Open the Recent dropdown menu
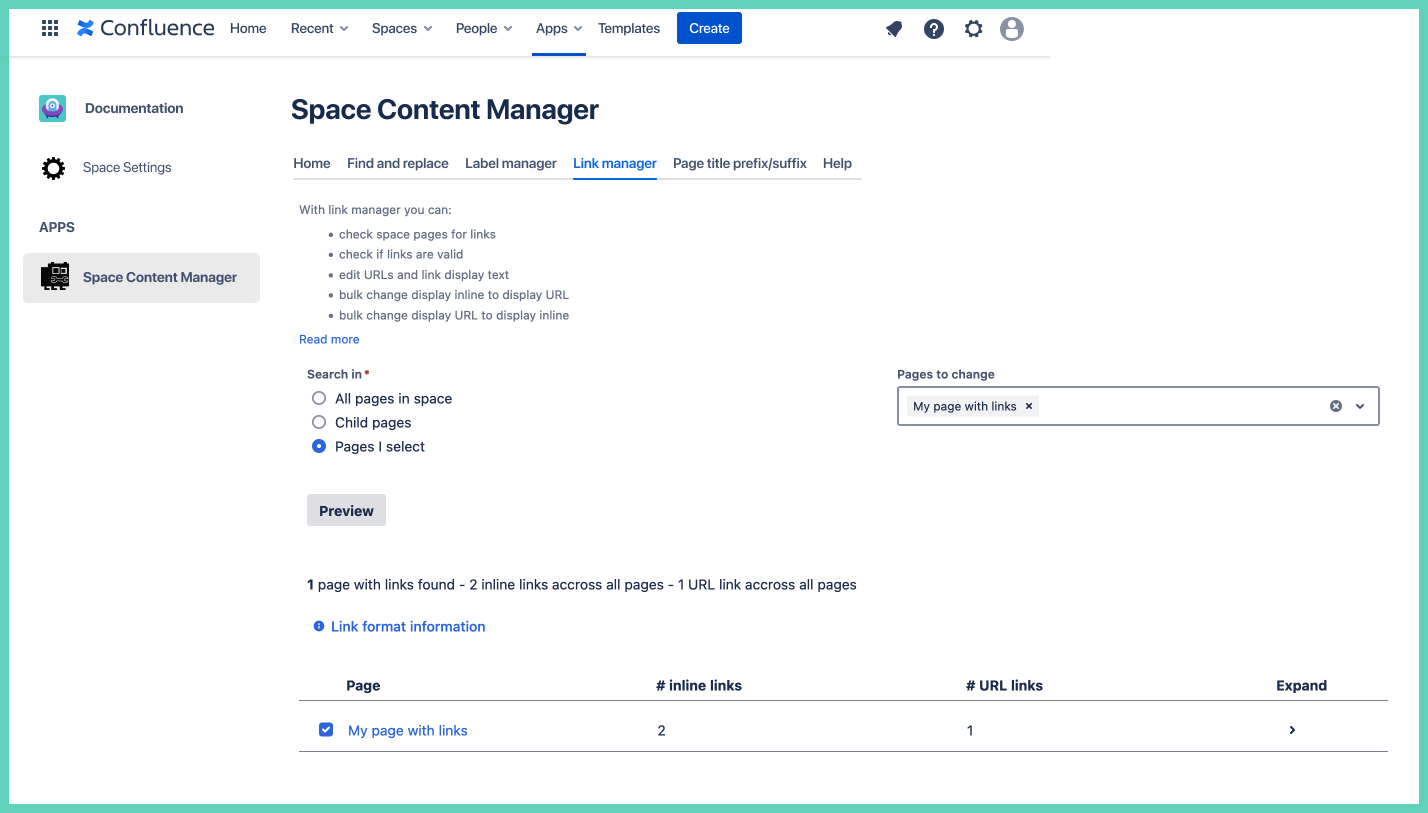 319,28
